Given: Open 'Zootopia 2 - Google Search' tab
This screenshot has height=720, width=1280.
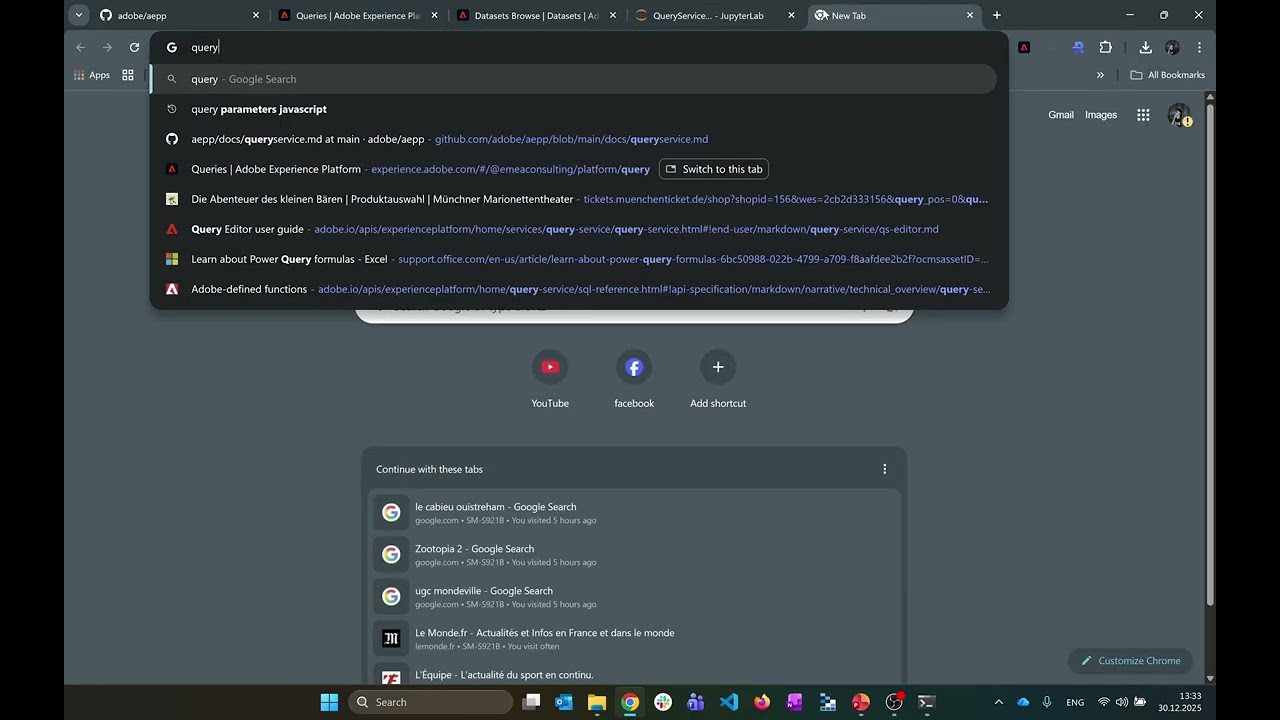Looking at the screenshot, I should (x=634, y=555).
